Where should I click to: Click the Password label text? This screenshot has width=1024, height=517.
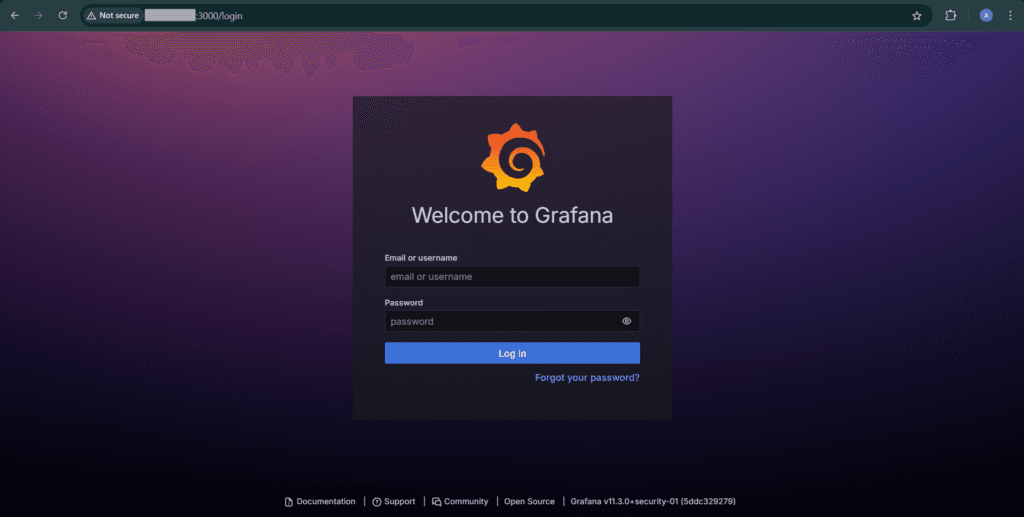(404, 303)
